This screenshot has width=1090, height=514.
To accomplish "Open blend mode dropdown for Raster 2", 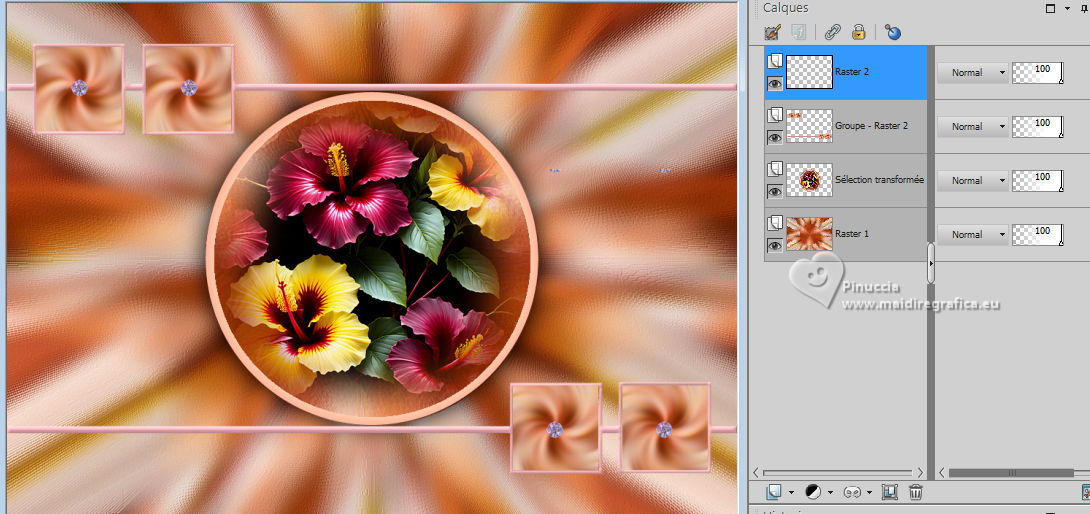I will coord(972,72).
